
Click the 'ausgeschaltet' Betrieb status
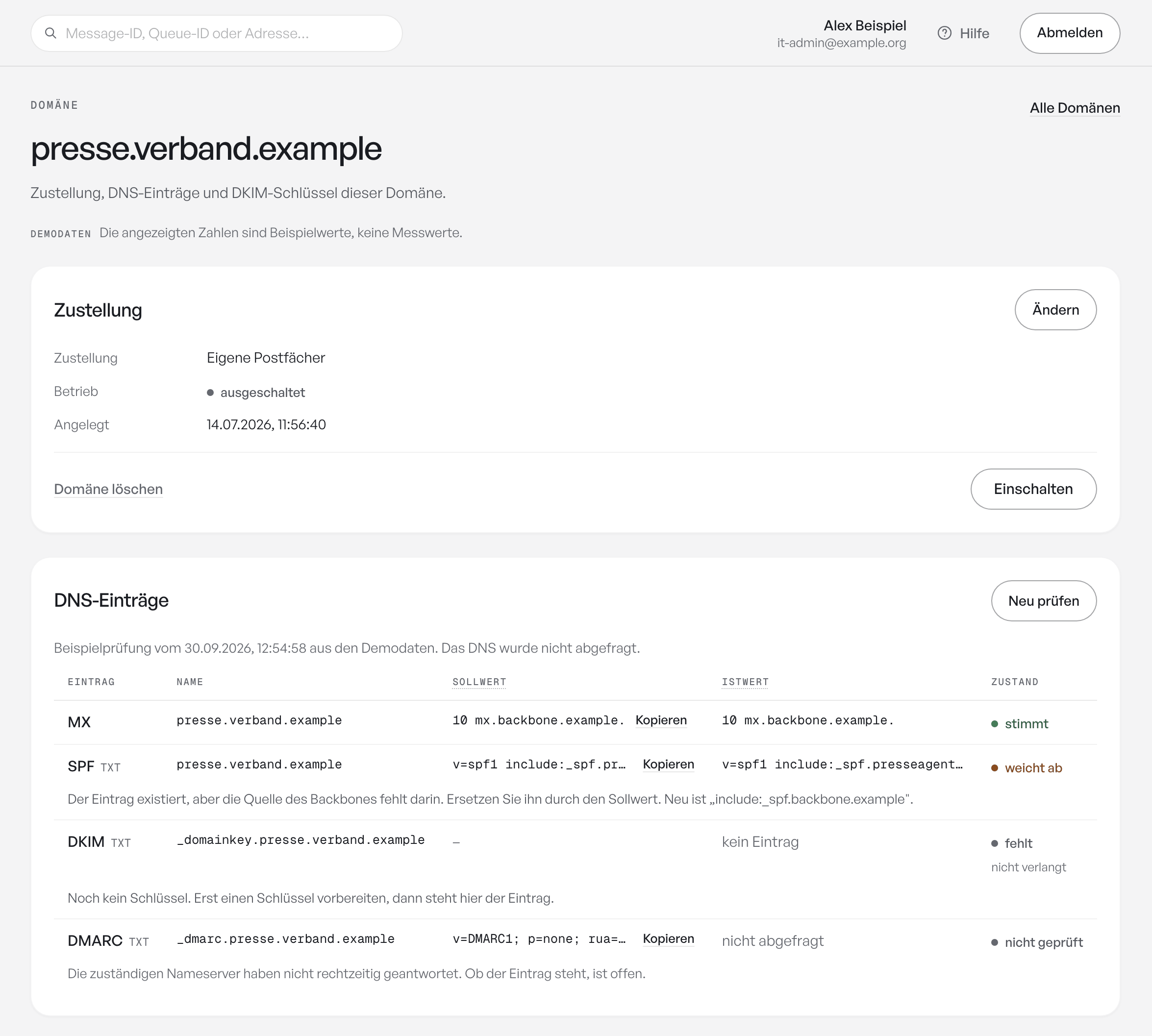[x=256, y=392]
